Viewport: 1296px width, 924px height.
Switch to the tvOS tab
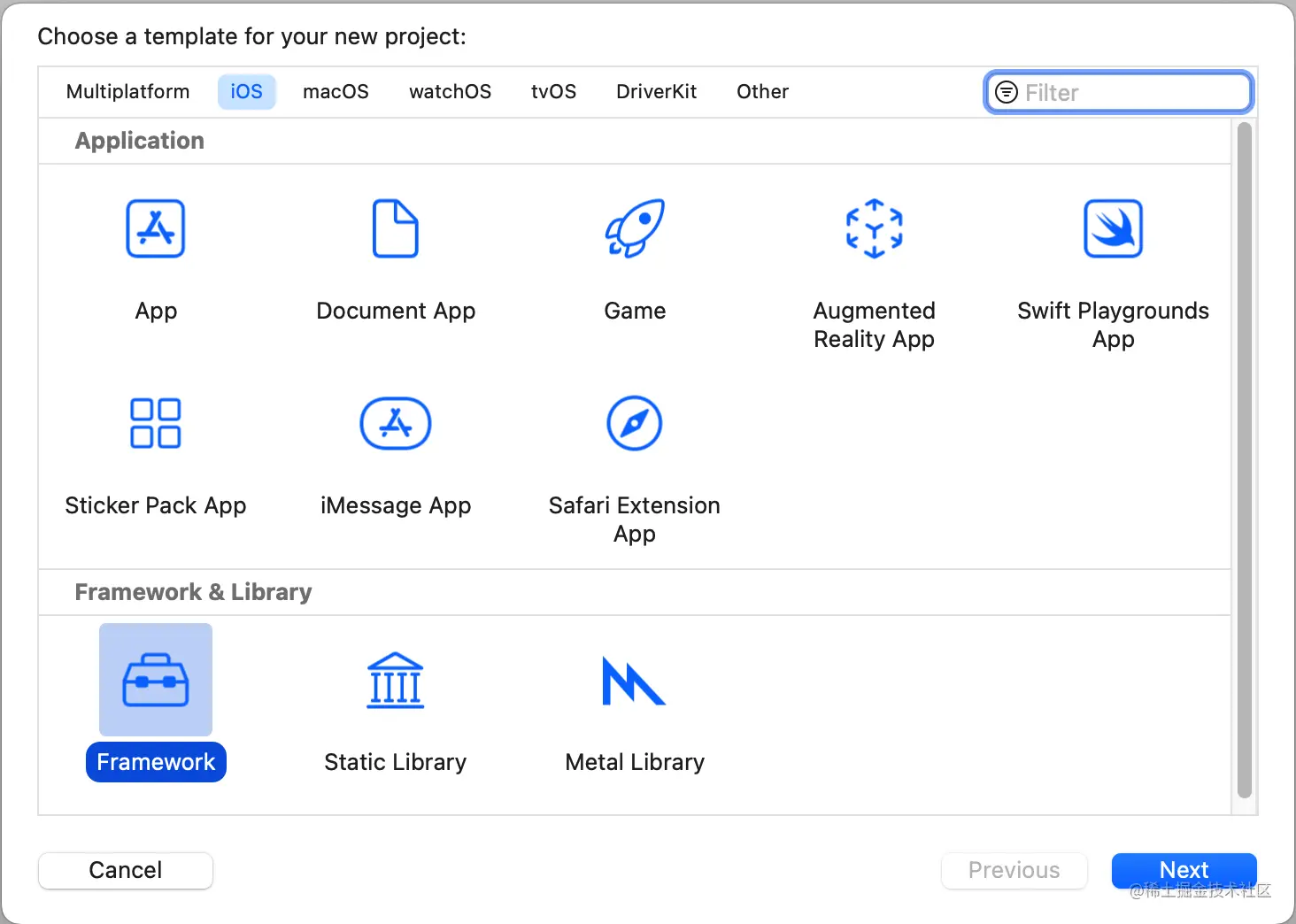[554, 92]
